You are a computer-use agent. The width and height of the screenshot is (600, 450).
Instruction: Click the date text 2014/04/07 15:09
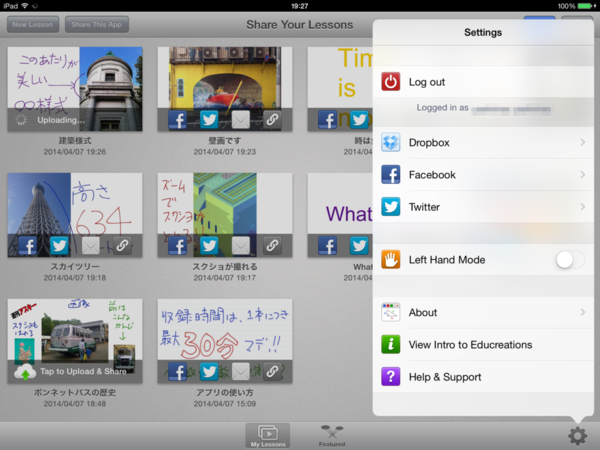click(225, 403)
